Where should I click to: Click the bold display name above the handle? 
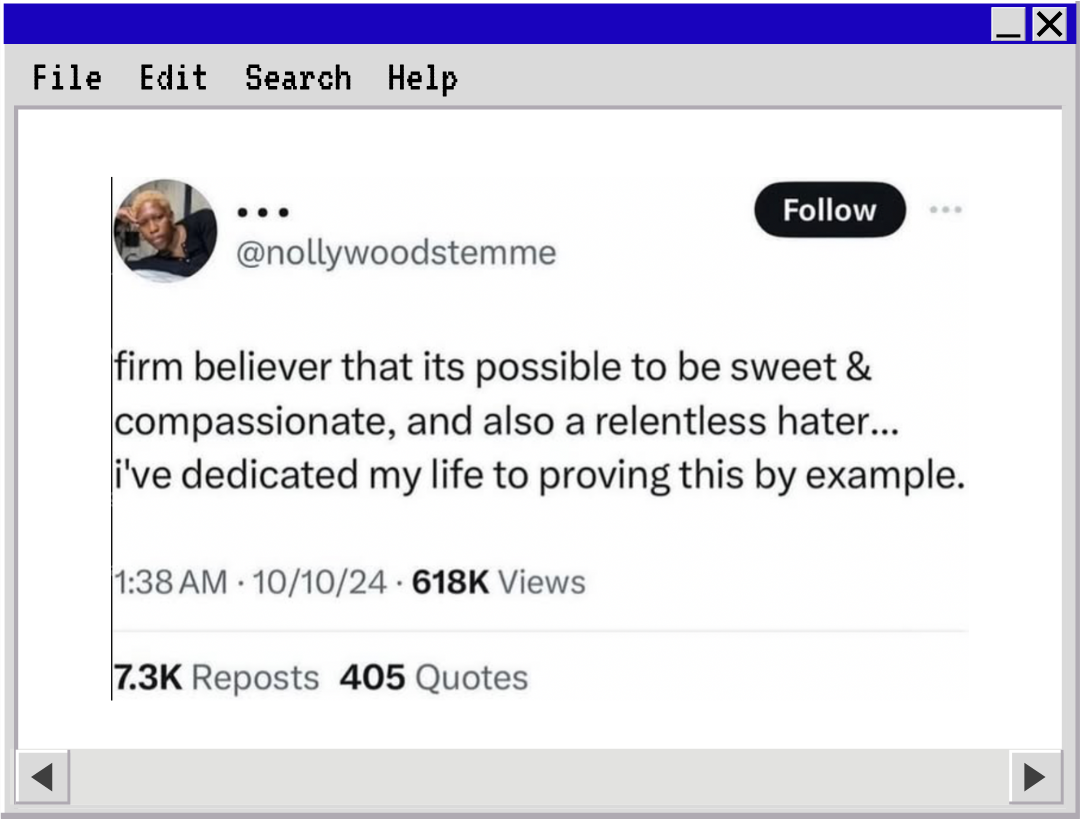[264, 213]
